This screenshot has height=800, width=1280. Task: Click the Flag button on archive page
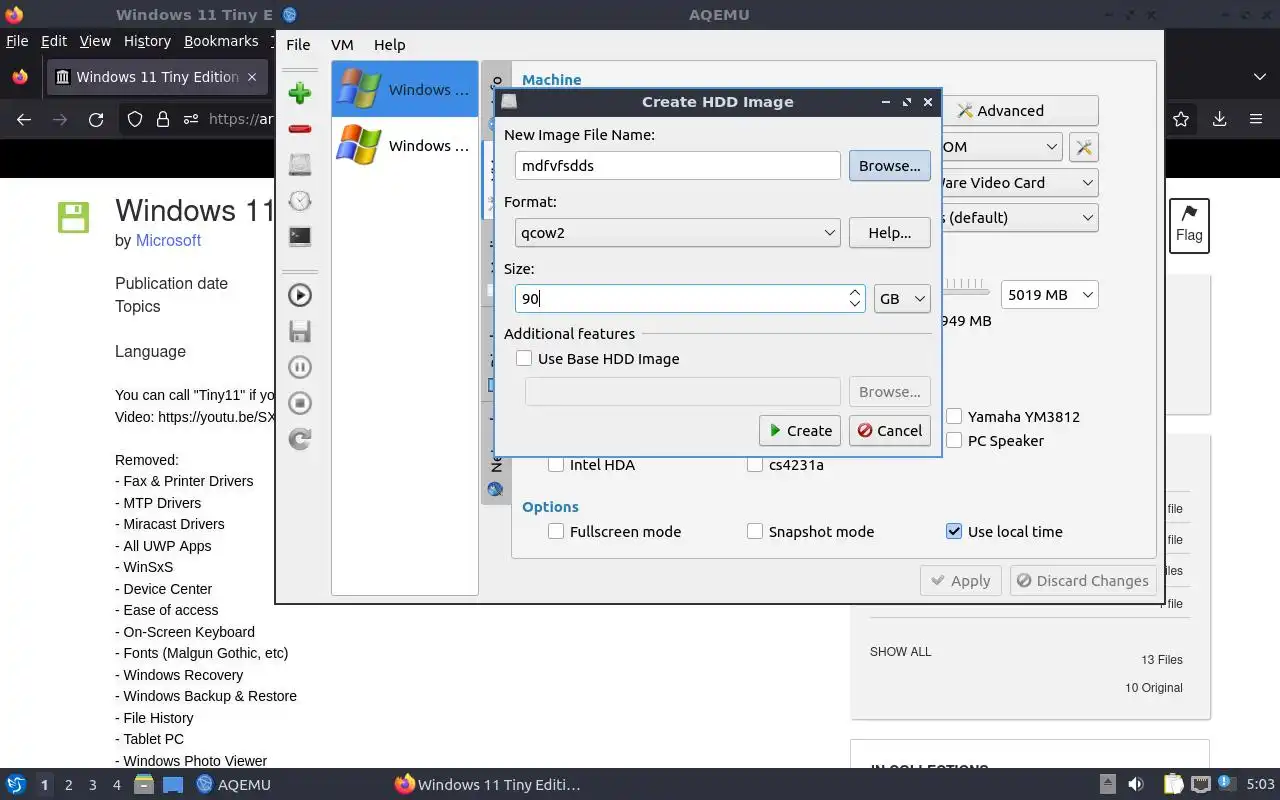click(1189, 225)
